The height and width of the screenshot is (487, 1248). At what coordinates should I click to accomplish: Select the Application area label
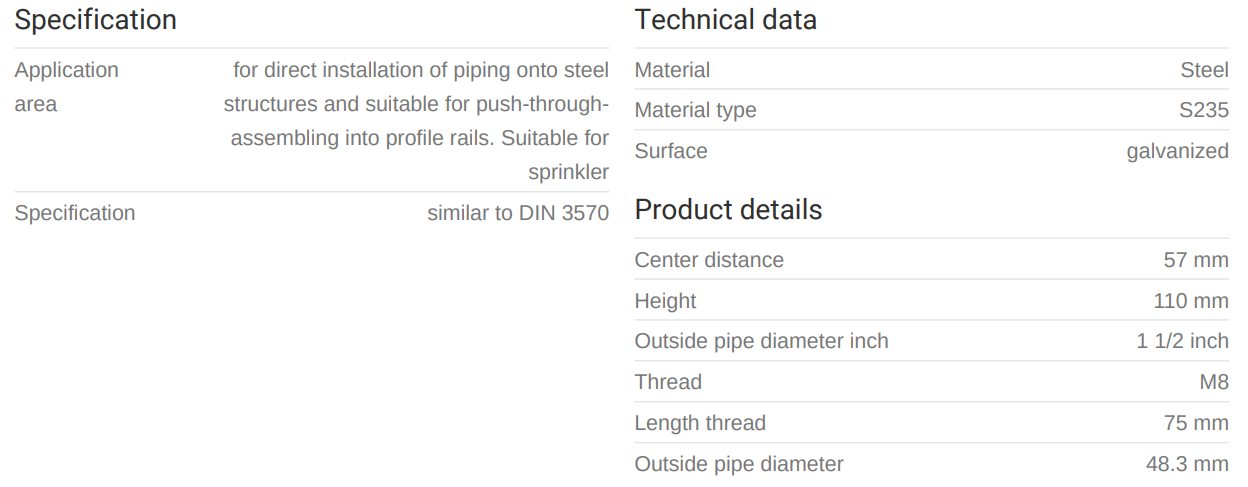coord(66,87)
